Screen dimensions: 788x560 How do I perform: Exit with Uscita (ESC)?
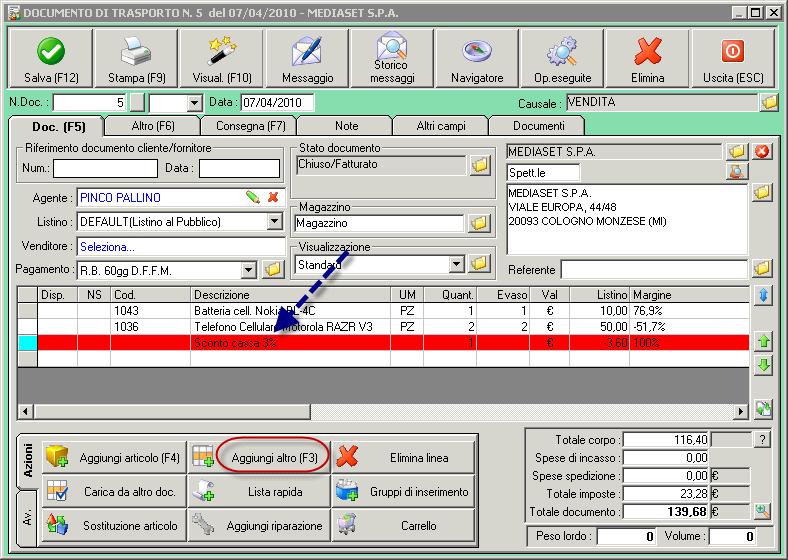[x=733, y=58]
